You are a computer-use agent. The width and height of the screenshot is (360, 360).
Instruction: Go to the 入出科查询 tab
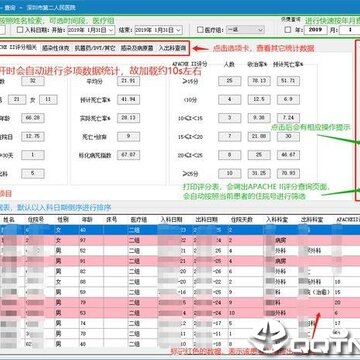[x=172, y=48]
